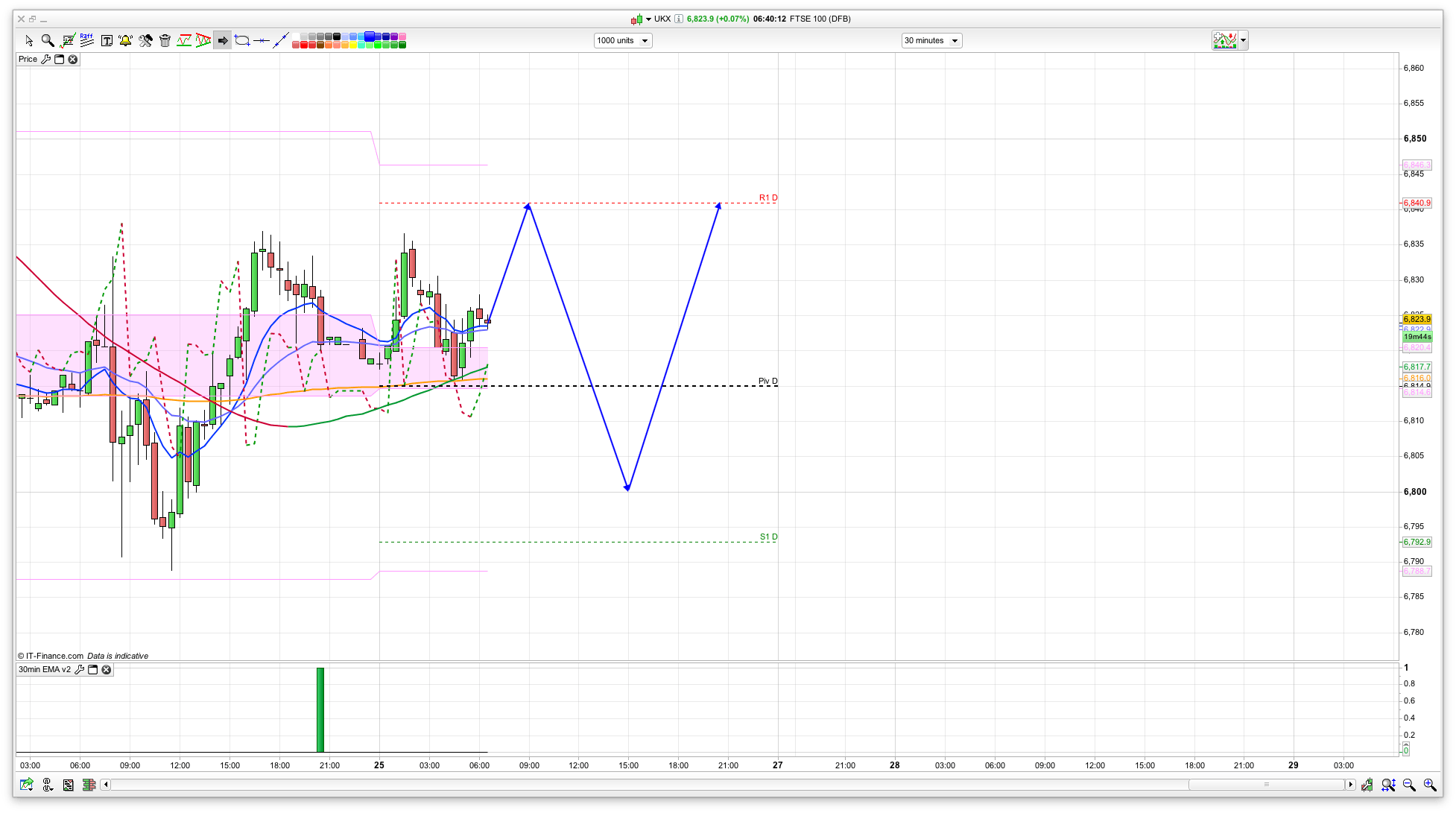The height and width of the screenshot is (813, 1456).
Task: Open Price panel settings wrench
Action: click(x=46, y=59)
